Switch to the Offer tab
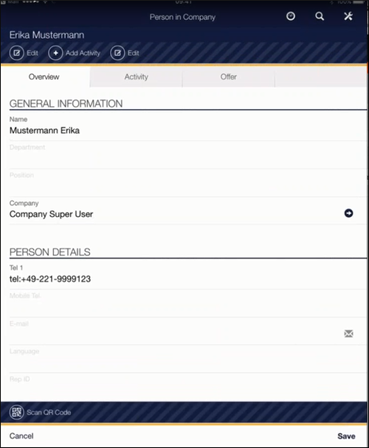Screen dimensions: 369x448 pos(228,77)
